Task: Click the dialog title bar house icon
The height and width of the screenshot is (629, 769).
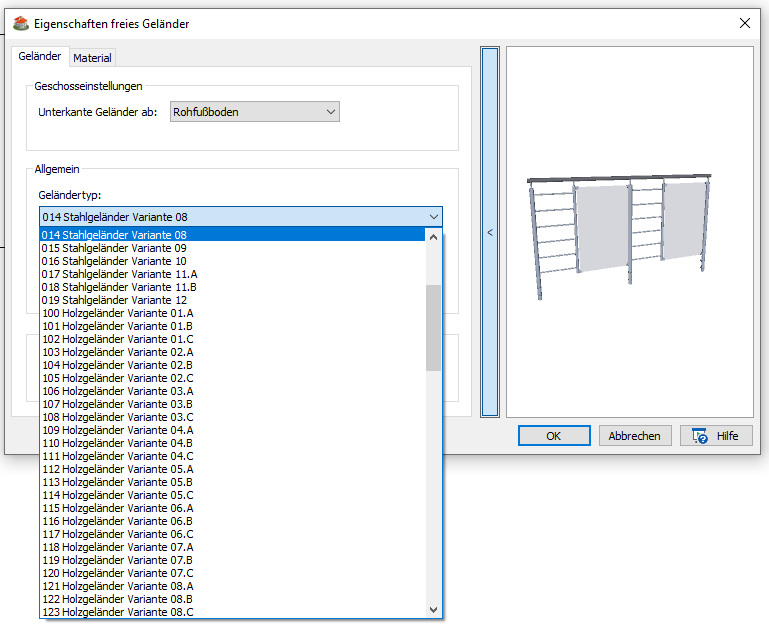Action: (x=20, y=23)
